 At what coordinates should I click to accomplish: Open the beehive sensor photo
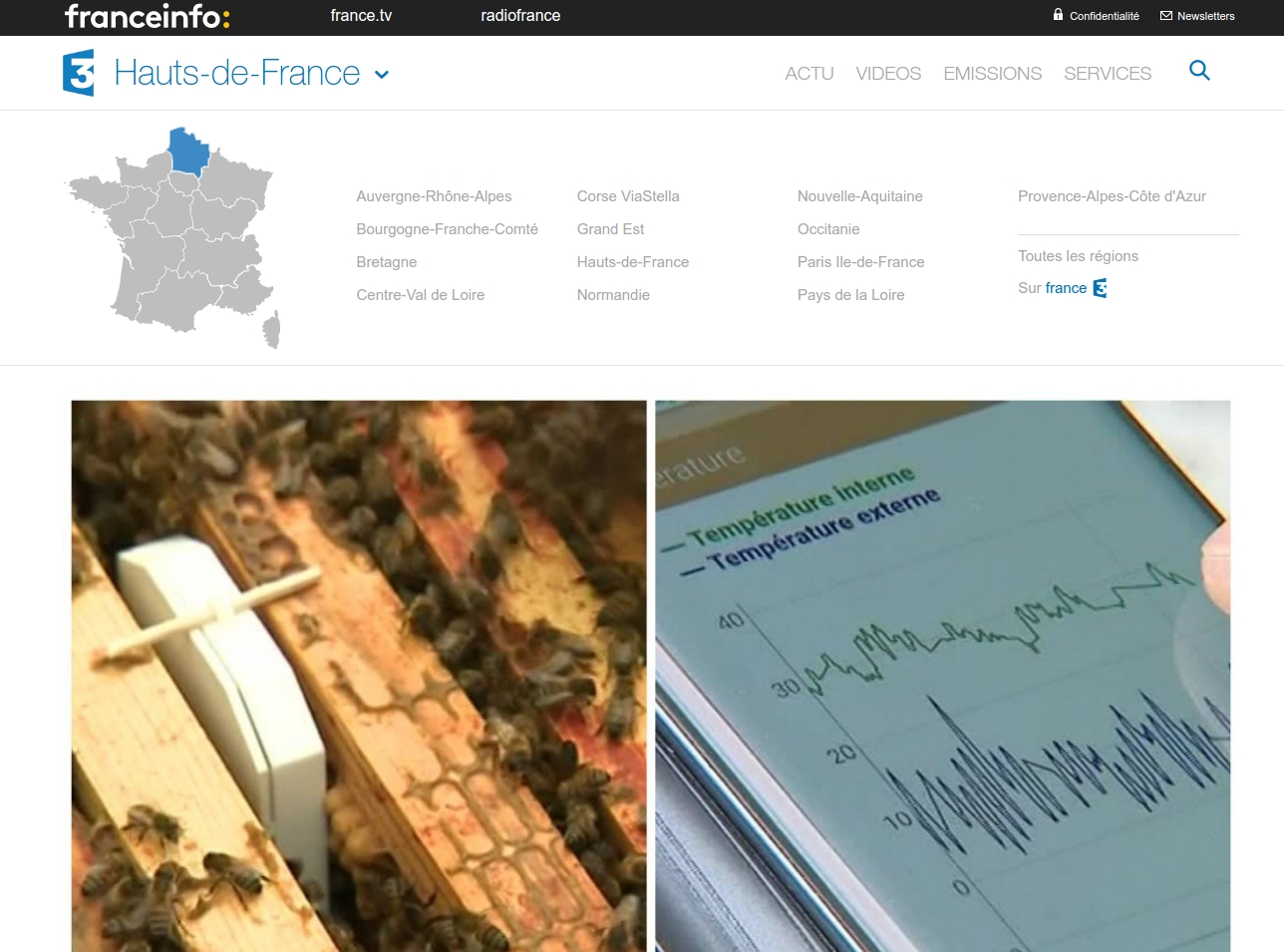pyautogui.click(x=359, y=676)
